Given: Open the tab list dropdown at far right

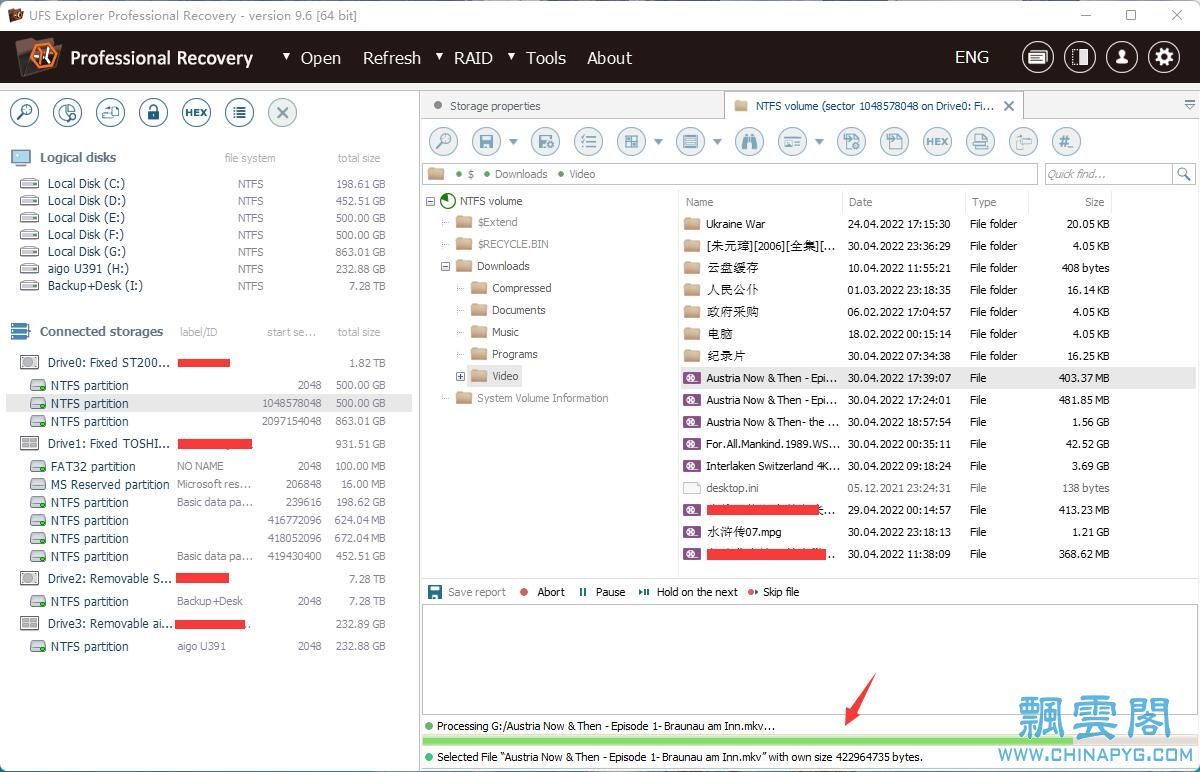Looking at the screenshot, I should (x=1189, y=105).
